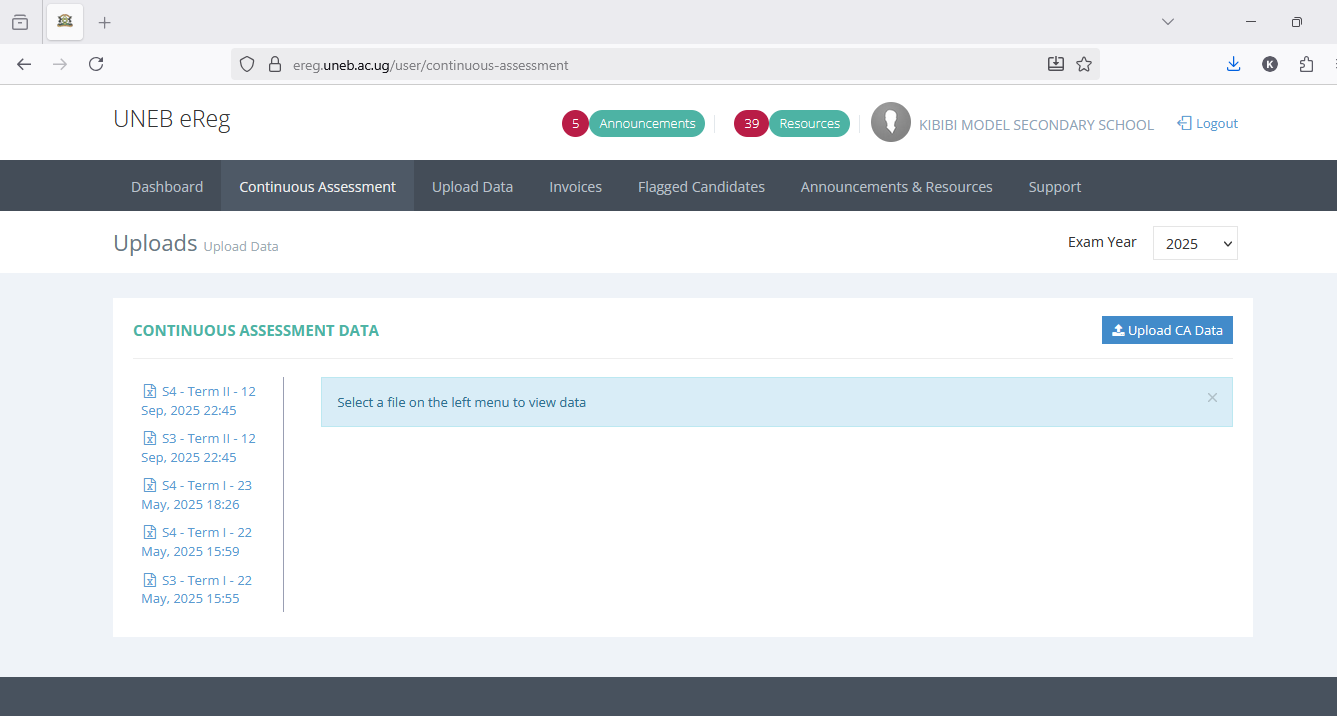Open the browser extensions puzzle icon
This screenshot has width=1337, height=716.
[x=1306, y=63]
